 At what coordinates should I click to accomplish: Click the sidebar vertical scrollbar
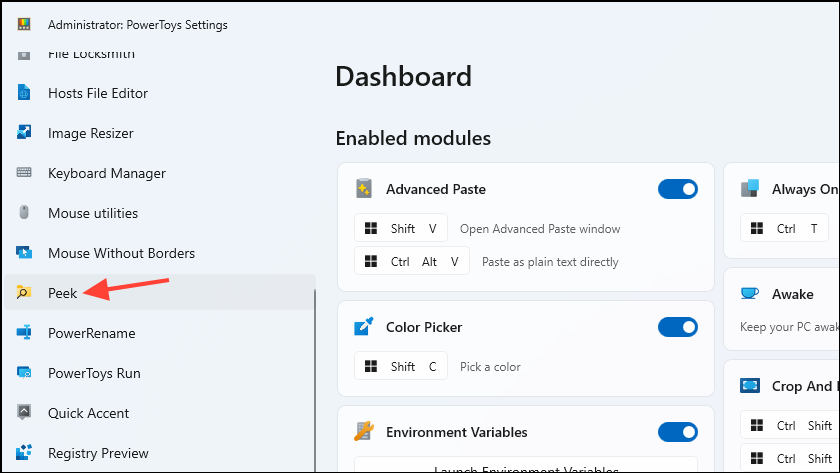tap(314, 380)
